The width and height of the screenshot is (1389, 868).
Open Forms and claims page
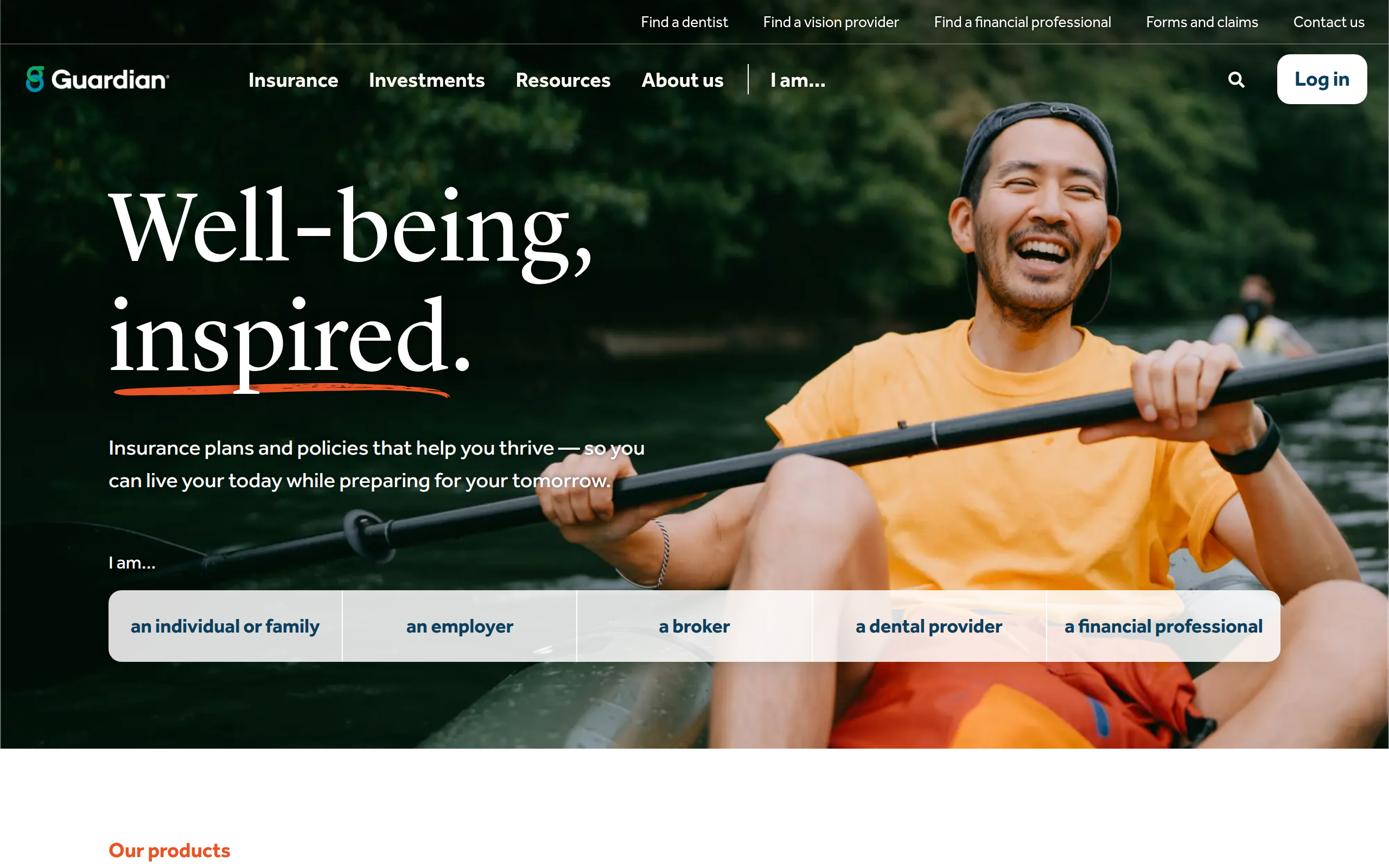1202,22
